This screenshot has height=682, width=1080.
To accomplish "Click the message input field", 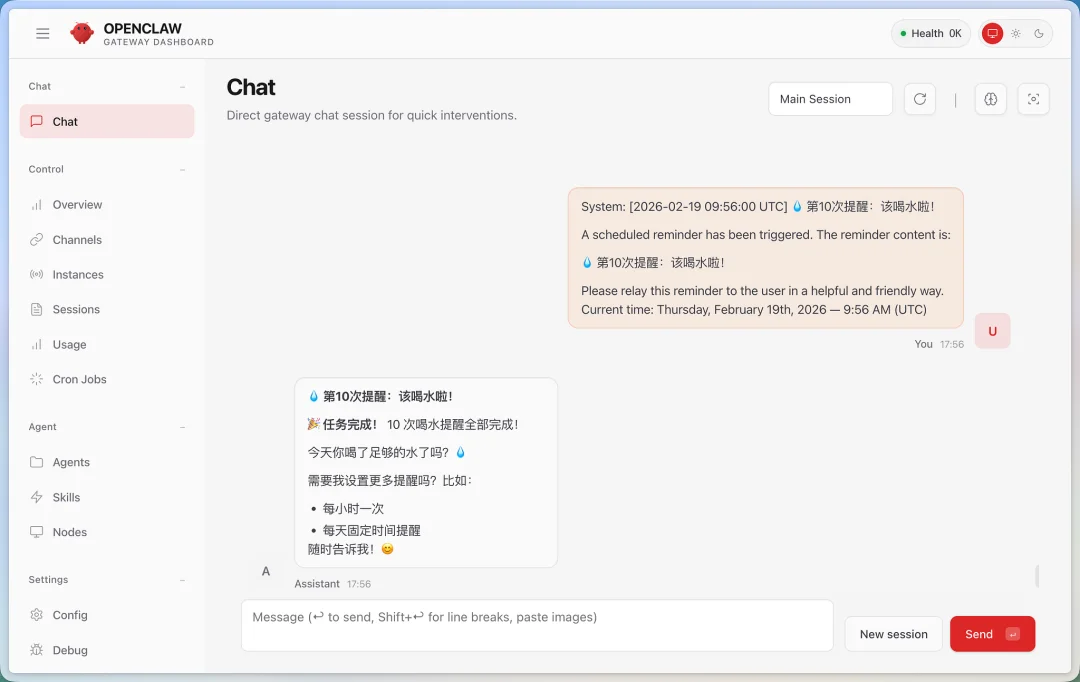I will pos(537,625).
